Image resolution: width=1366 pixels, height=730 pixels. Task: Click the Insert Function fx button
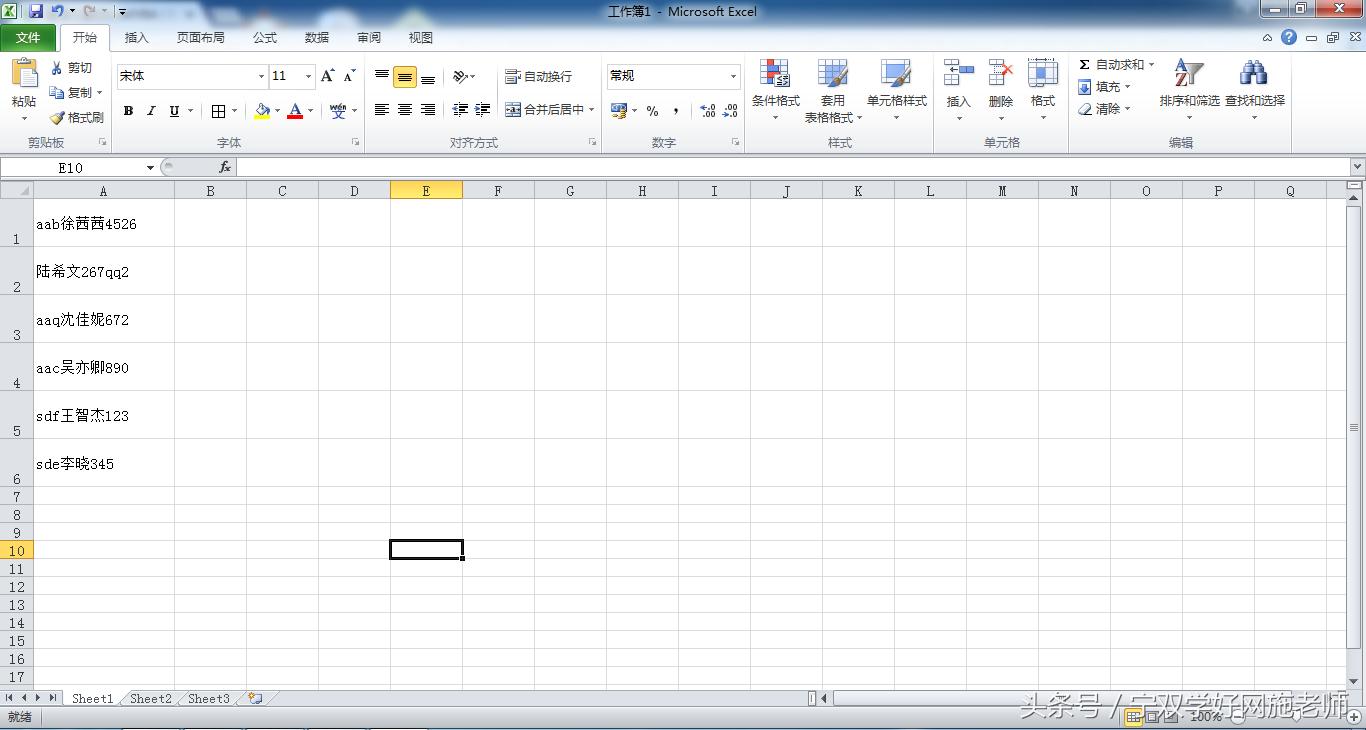tap(225, 168)
